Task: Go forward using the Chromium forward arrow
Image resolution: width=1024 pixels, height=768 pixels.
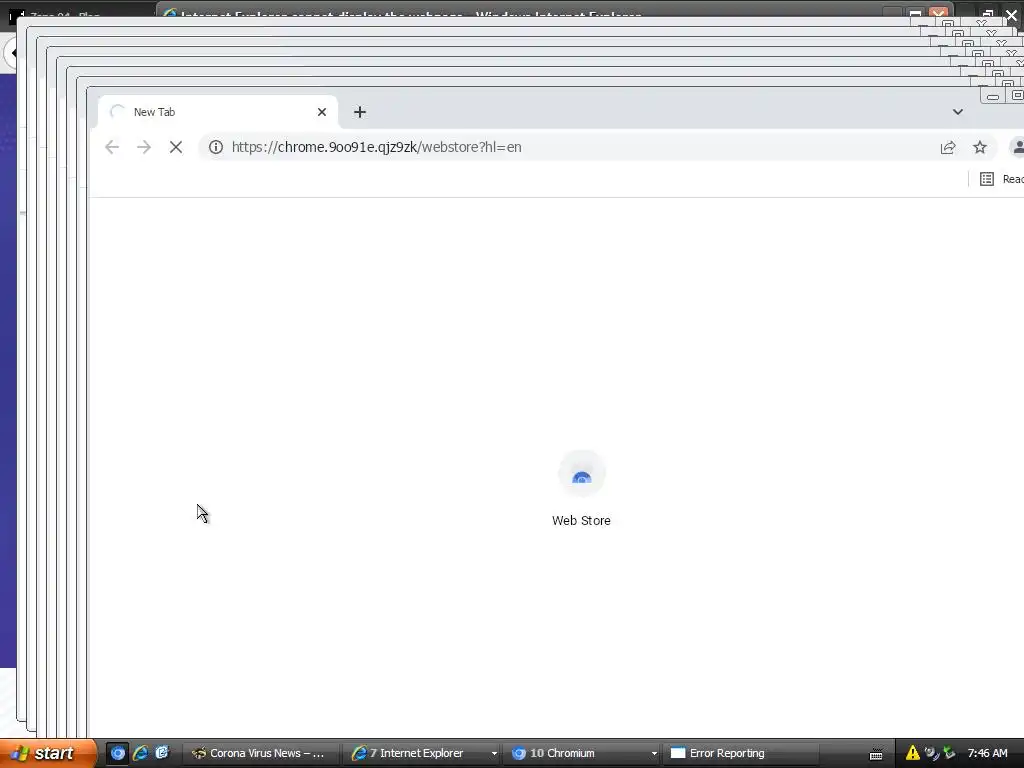Action: click(144, 147)
